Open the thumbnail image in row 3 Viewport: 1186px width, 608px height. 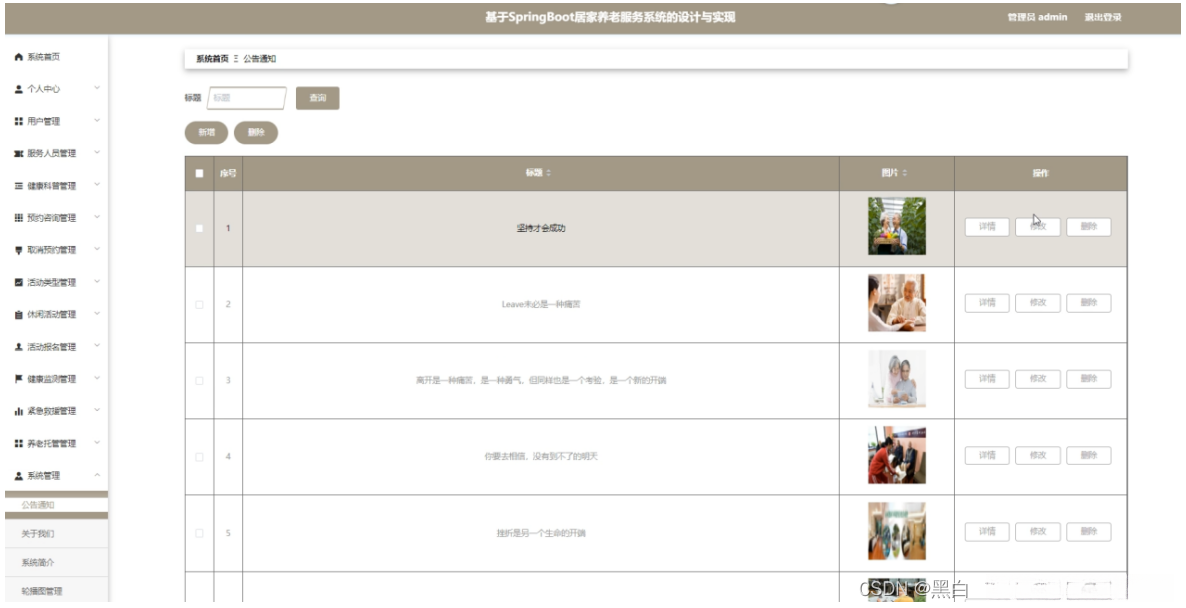pyautogui.click(x=896, y=379)
